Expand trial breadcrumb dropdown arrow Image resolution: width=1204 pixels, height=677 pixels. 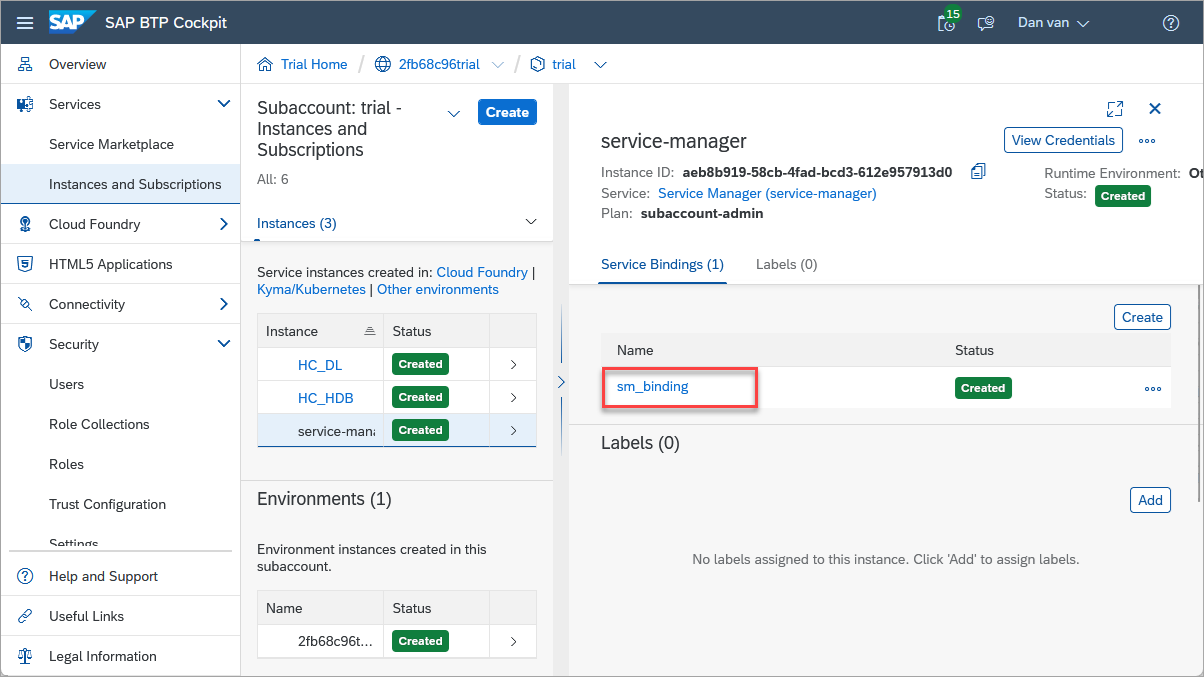600,64
